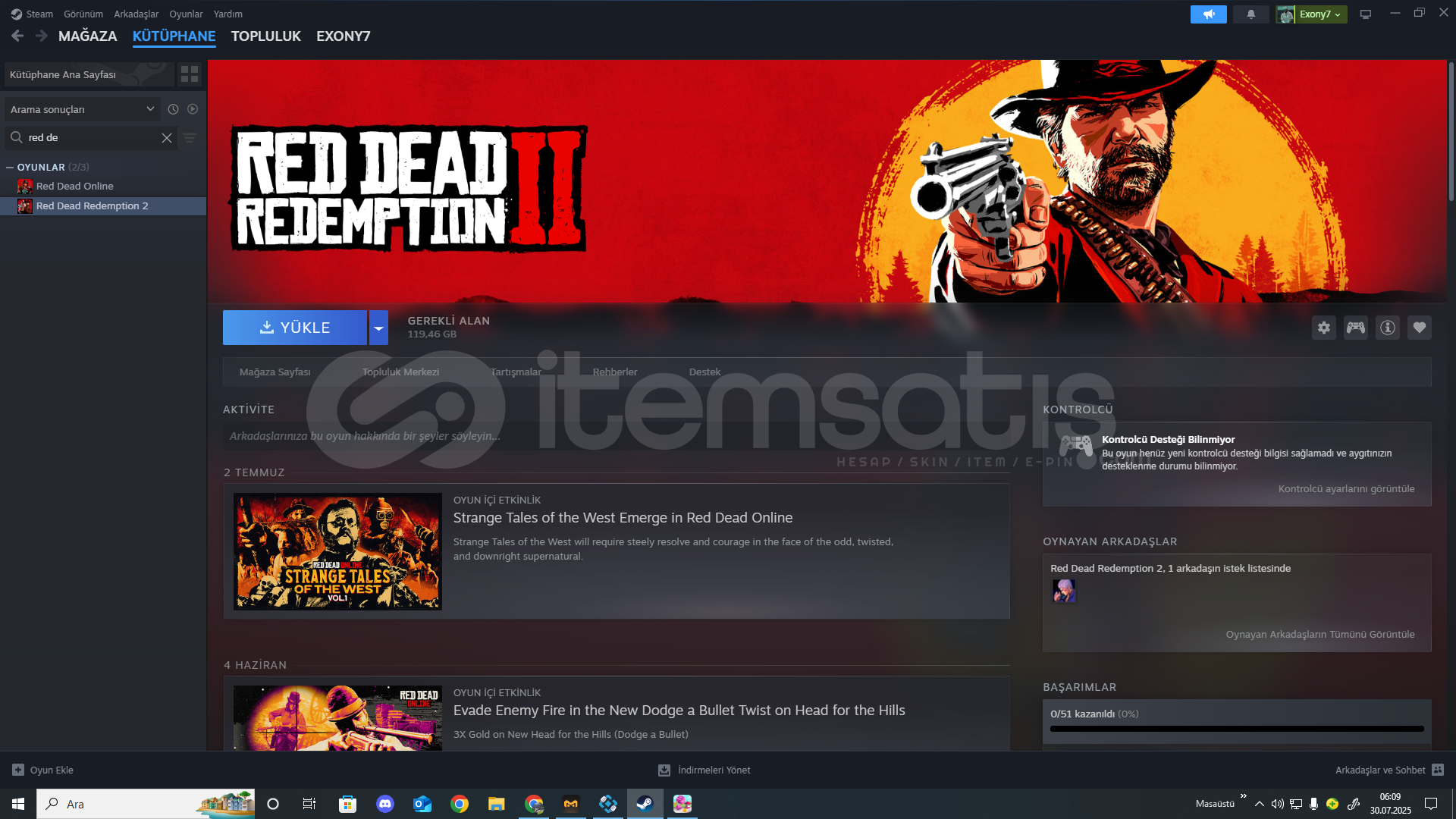Open the Mağaza Sayfası link
This screenshot has width=1456, height=819.
coord(275,372)
